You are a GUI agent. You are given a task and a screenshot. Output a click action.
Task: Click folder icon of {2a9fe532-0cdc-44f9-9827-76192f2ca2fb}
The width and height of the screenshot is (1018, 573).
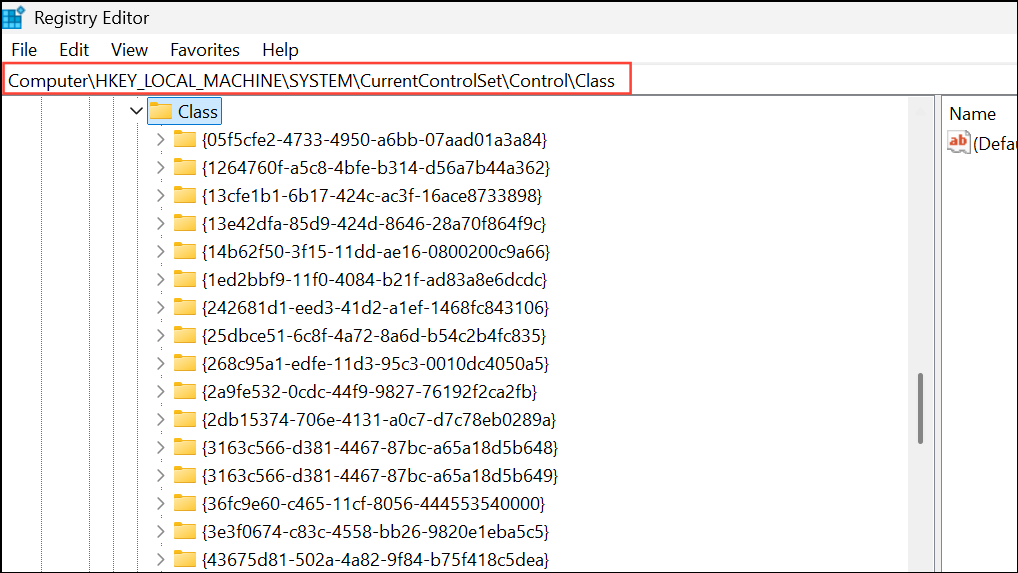pos(185,391)
